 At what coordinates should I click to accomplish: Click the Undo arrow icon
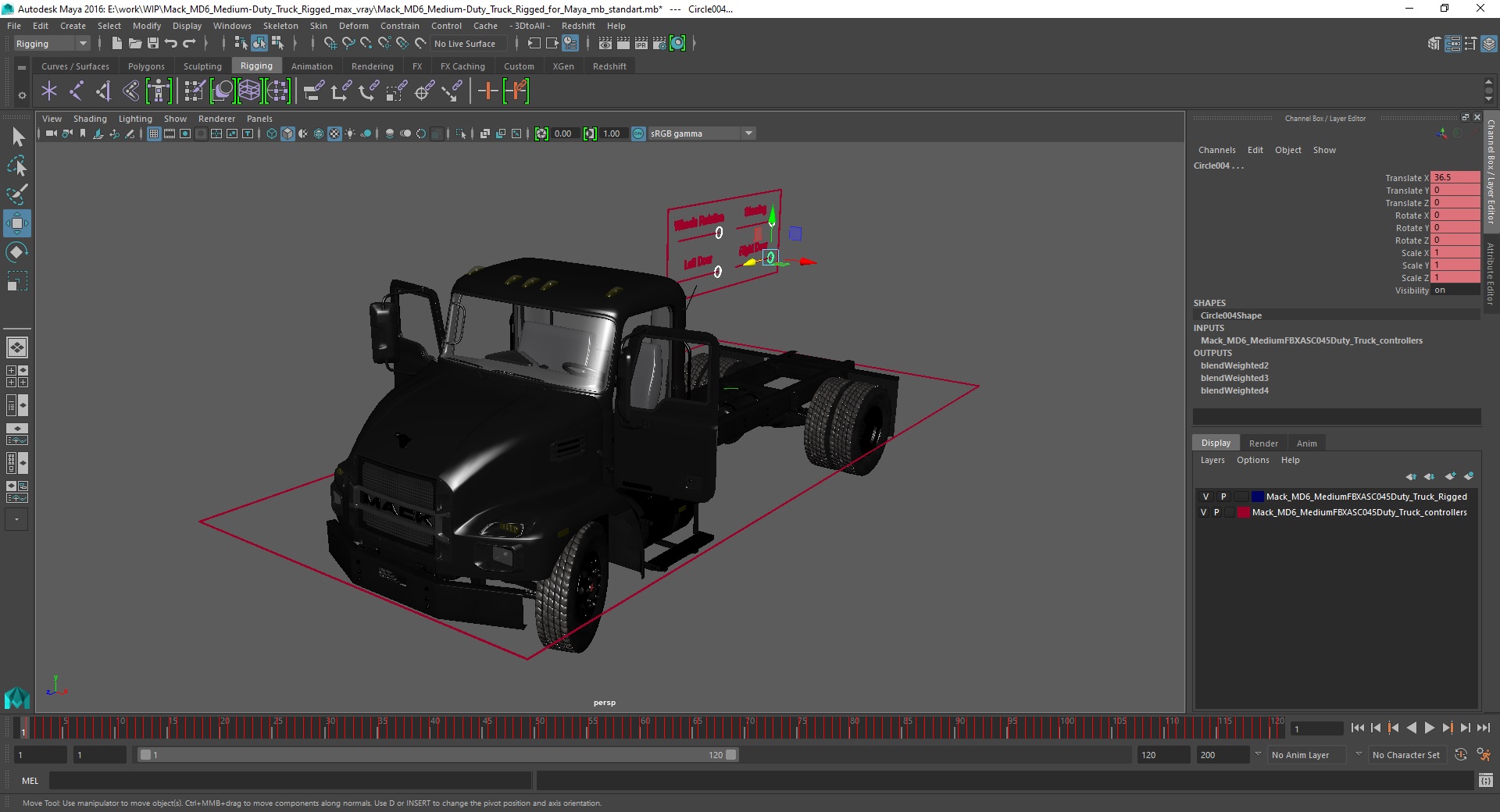coord(171,44)
